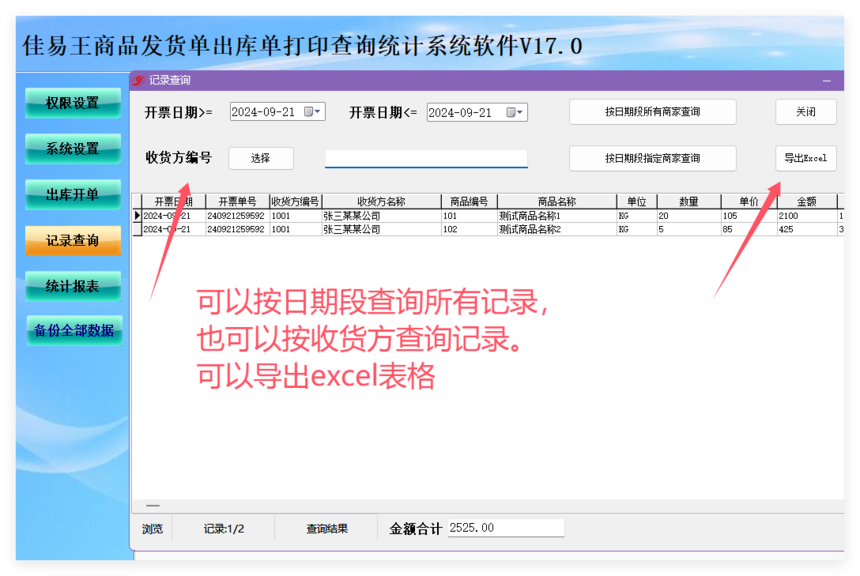Screen dimensions: 860x576
Task: Click 按日期段指定商家查询 button
Action: click(652, 159)
